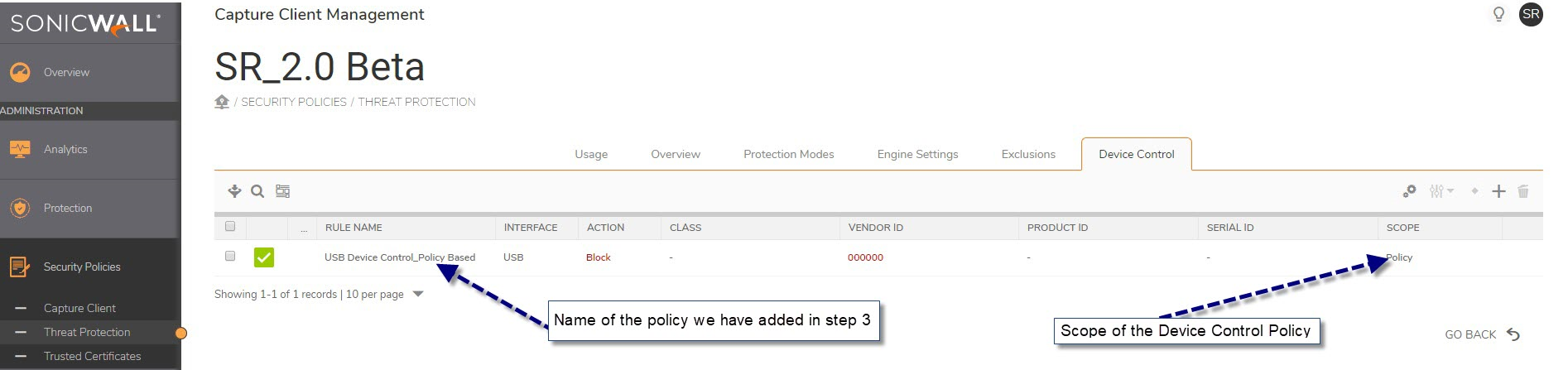
Task: Open the sliders options dropdown
Action: pos(1441,191)
